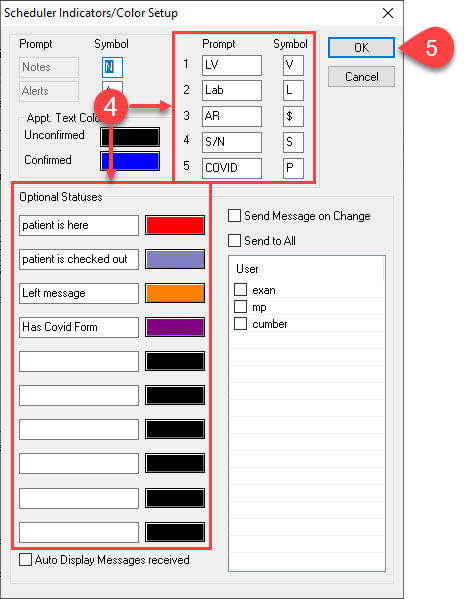Click the black Unconfirmed text color swatch

click(130, 137)
